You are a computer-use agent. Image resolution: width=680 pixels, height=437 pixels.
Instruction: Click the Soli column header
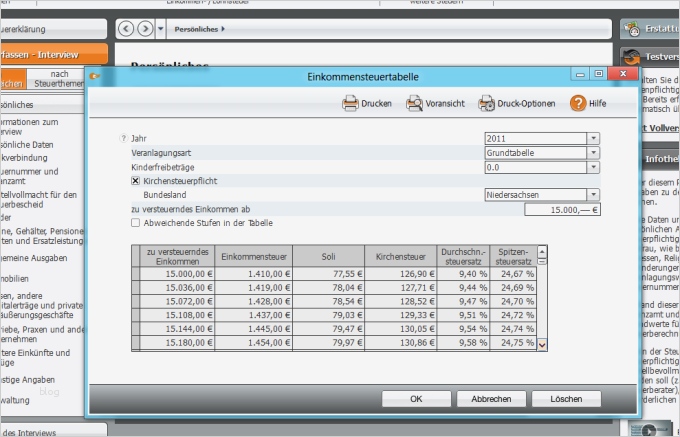pyautogui.click(x=328, y=256)
